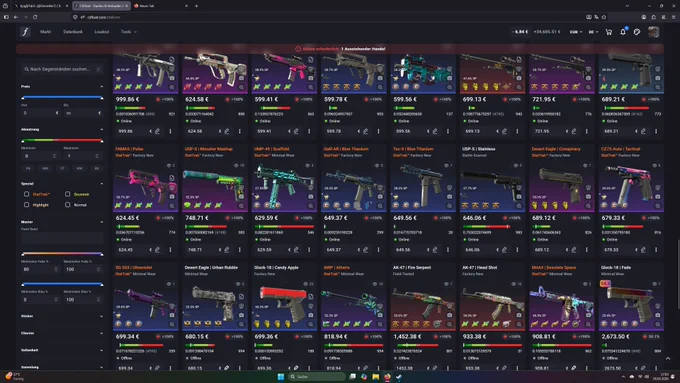Open the Desert Eagle | Urban Rubble item title
Viewport: 680px width, 383px height.
click(211, 268)
